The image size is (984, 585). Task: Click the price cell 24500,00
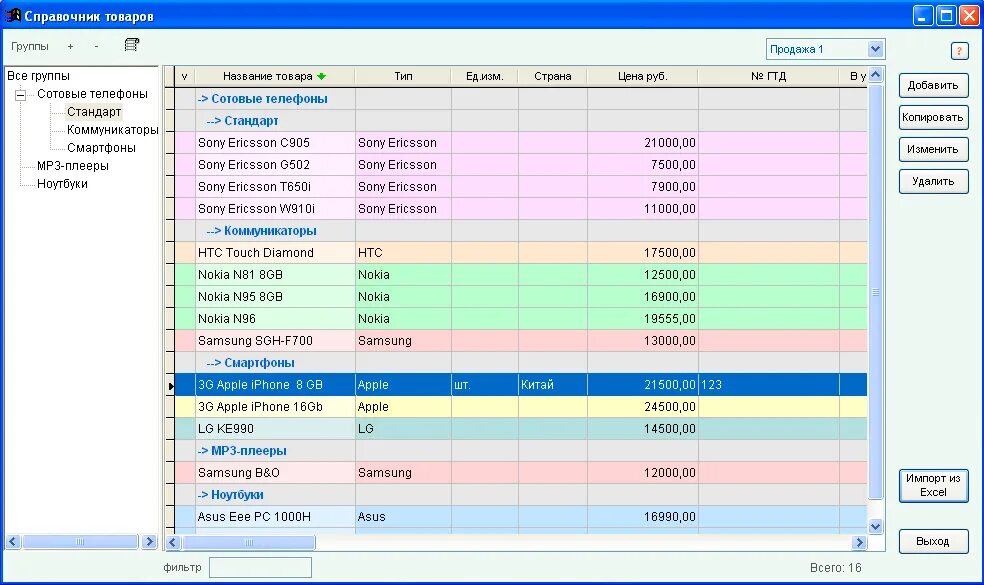pos(643,407)
